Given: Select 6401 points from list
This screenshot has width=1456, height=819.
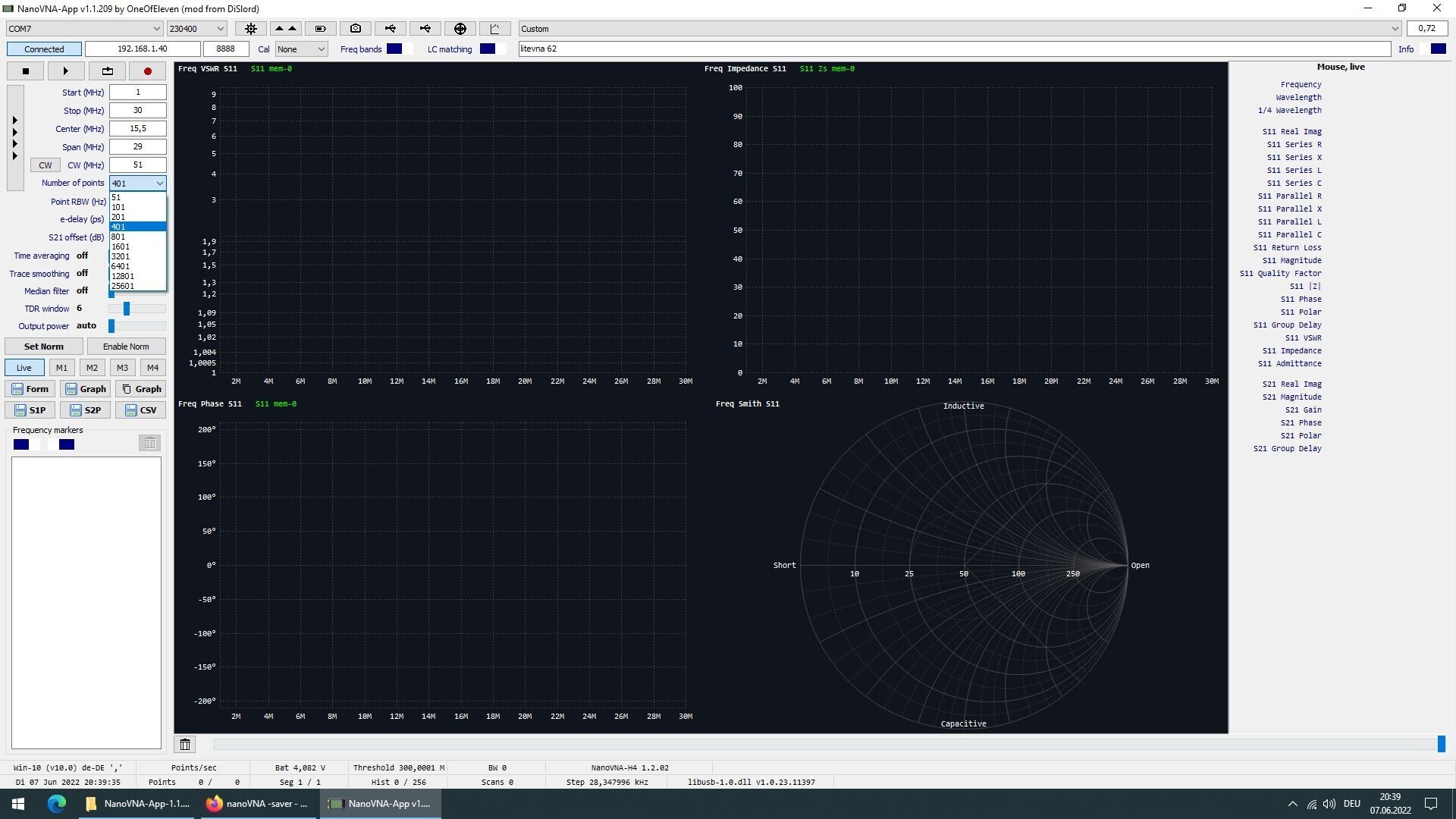Looking at the screenshot, I should click(138, 266).
